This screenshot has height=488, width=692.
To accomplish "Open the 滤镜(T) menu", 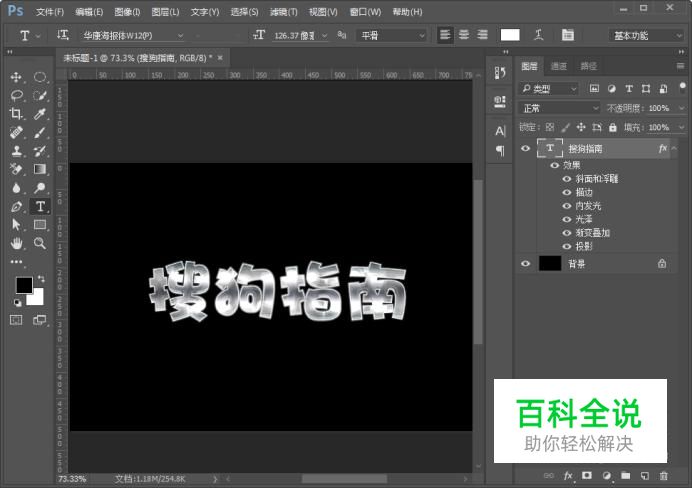I will tap(283, 12).
